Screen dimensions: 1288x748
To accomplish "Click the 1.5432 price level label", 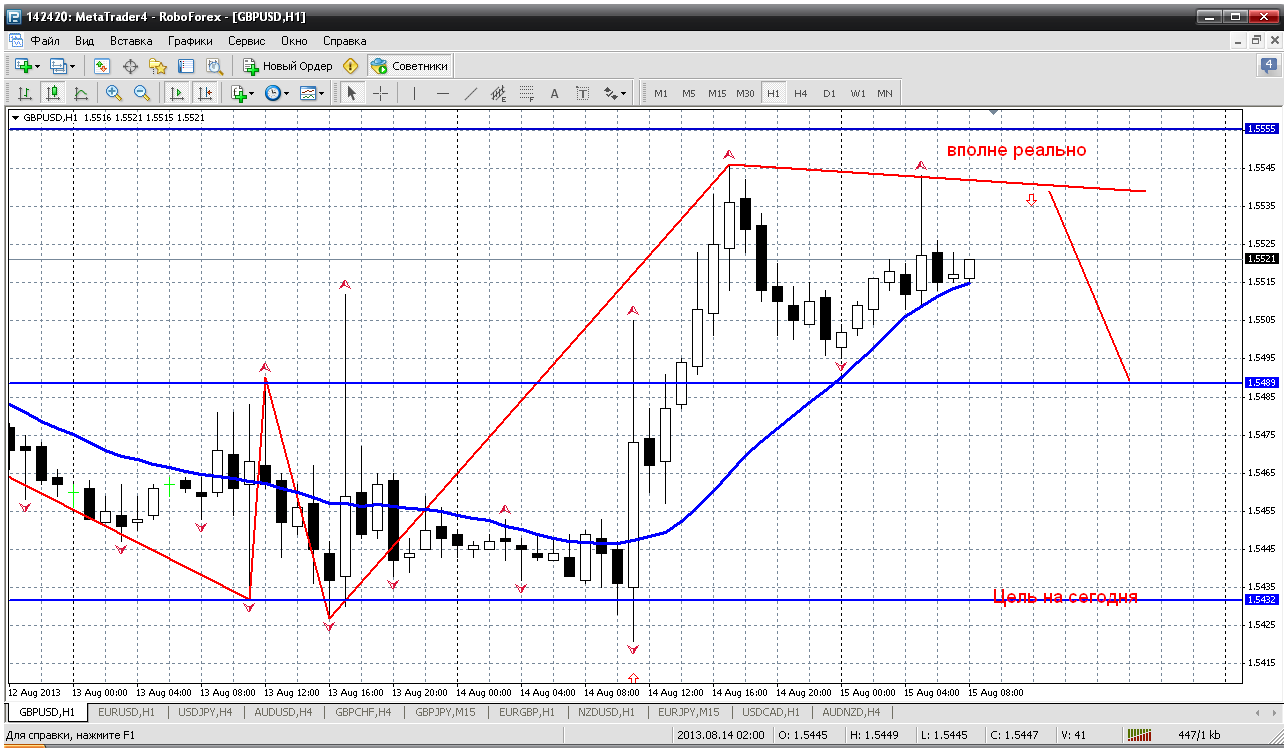I will click(x=1262, y=599).
